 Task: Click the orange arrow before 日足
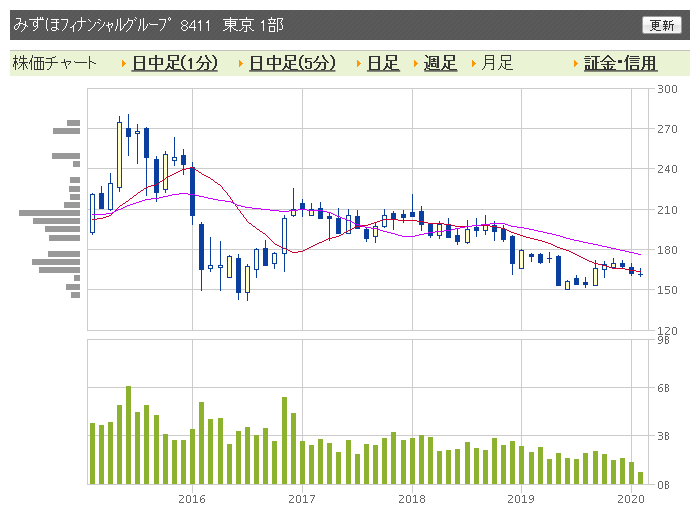click(359, 63)
